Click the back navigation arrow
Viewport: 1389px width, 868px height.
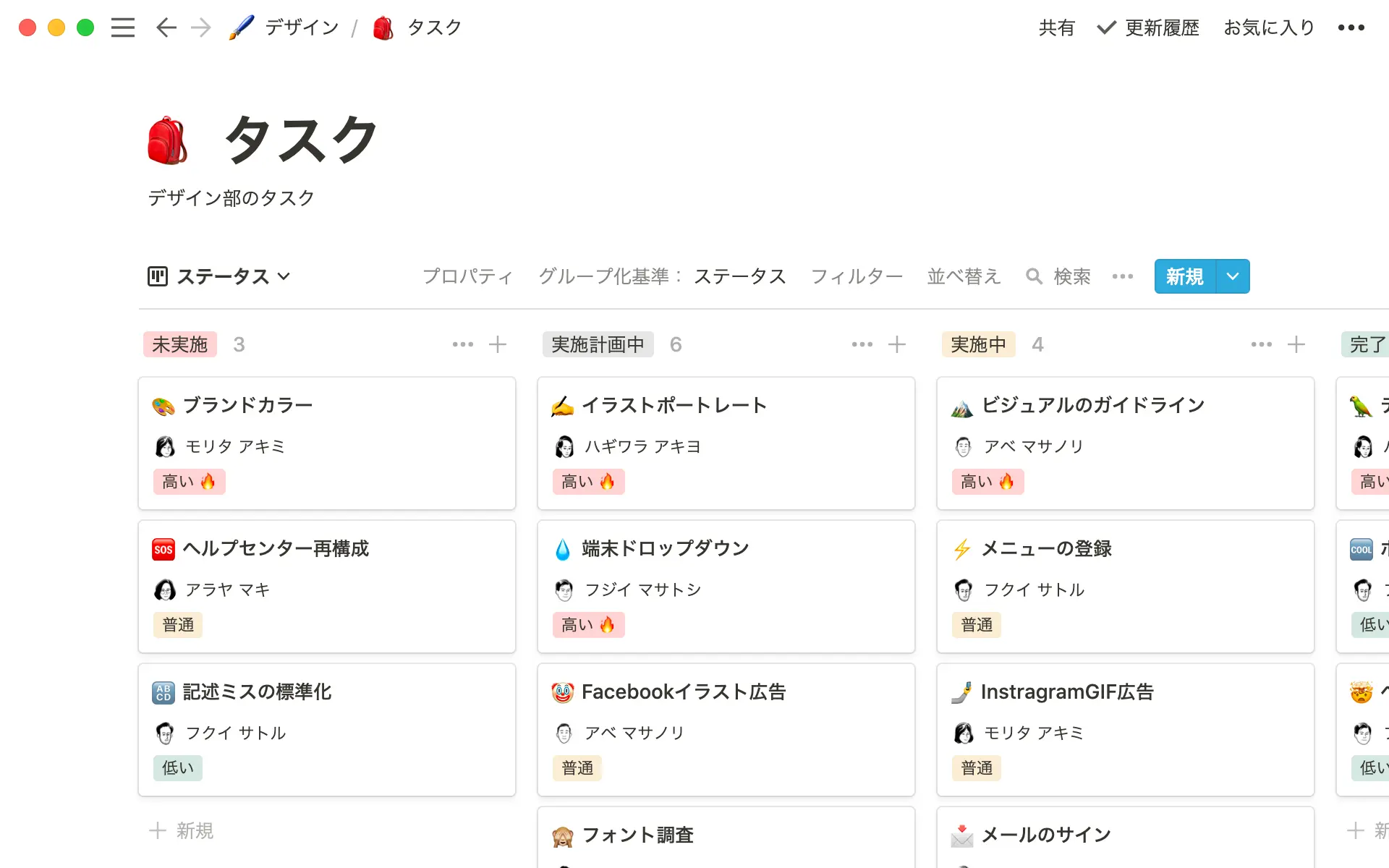click(166, 27)
